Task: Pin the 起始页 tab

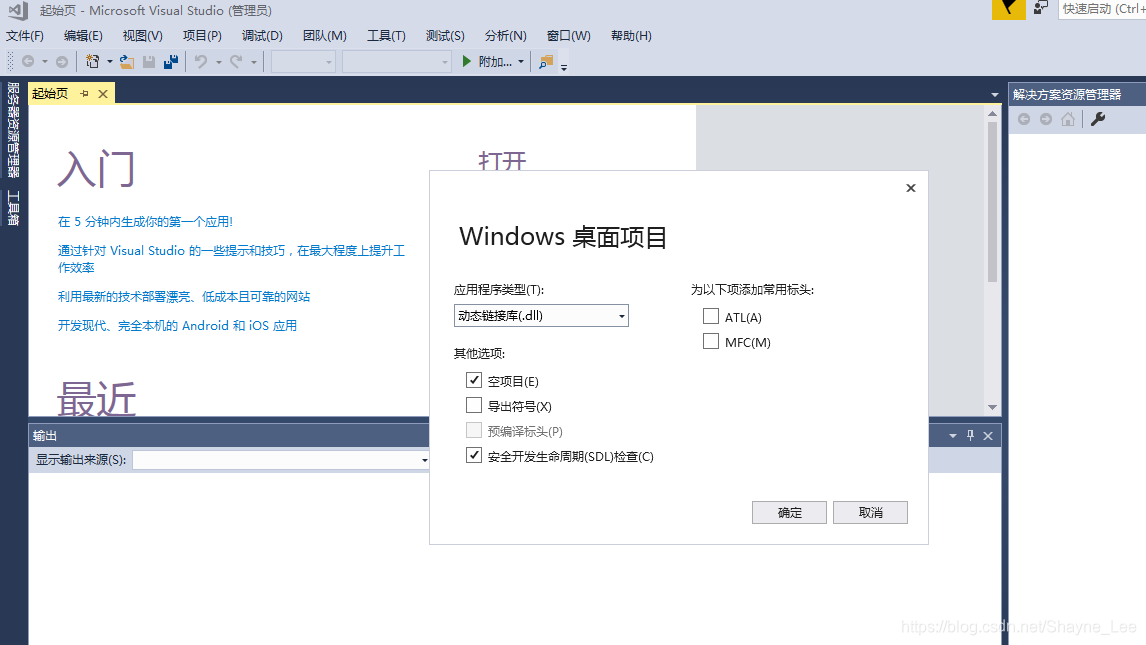Action: tap(84, 93)
